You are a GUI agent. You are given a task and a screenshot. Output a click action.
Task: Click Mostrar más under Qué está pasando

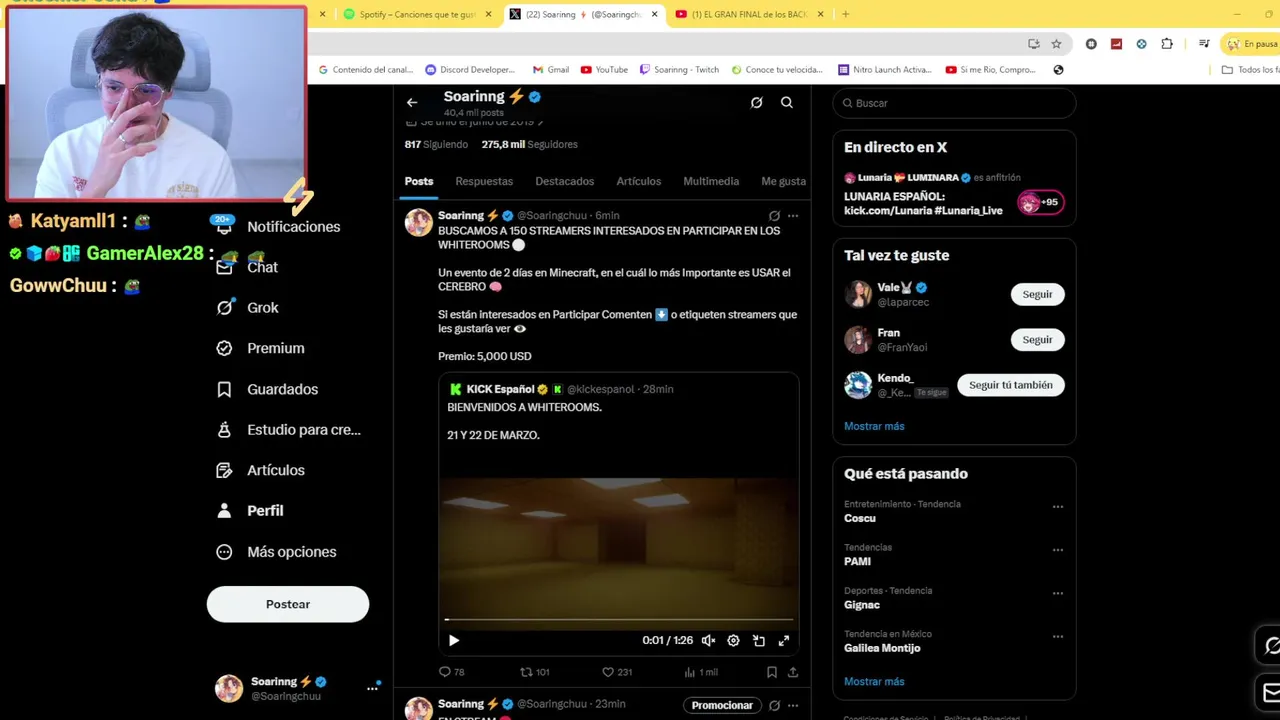point(874,682)
